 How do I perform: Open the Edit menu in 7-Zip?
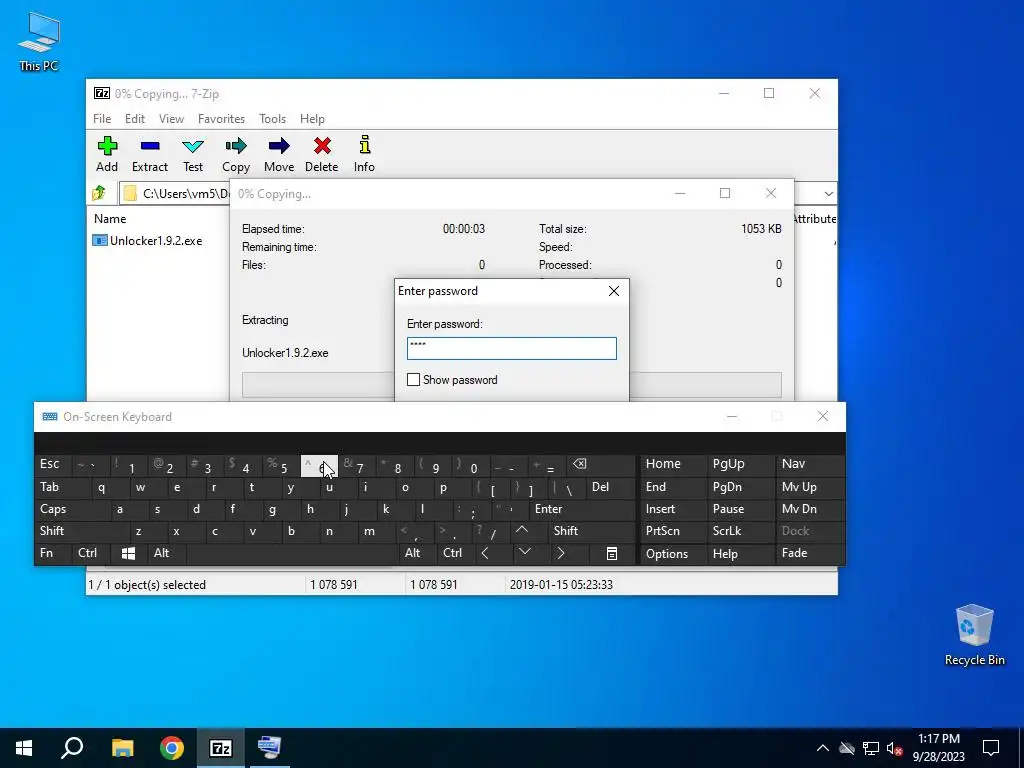135,119
